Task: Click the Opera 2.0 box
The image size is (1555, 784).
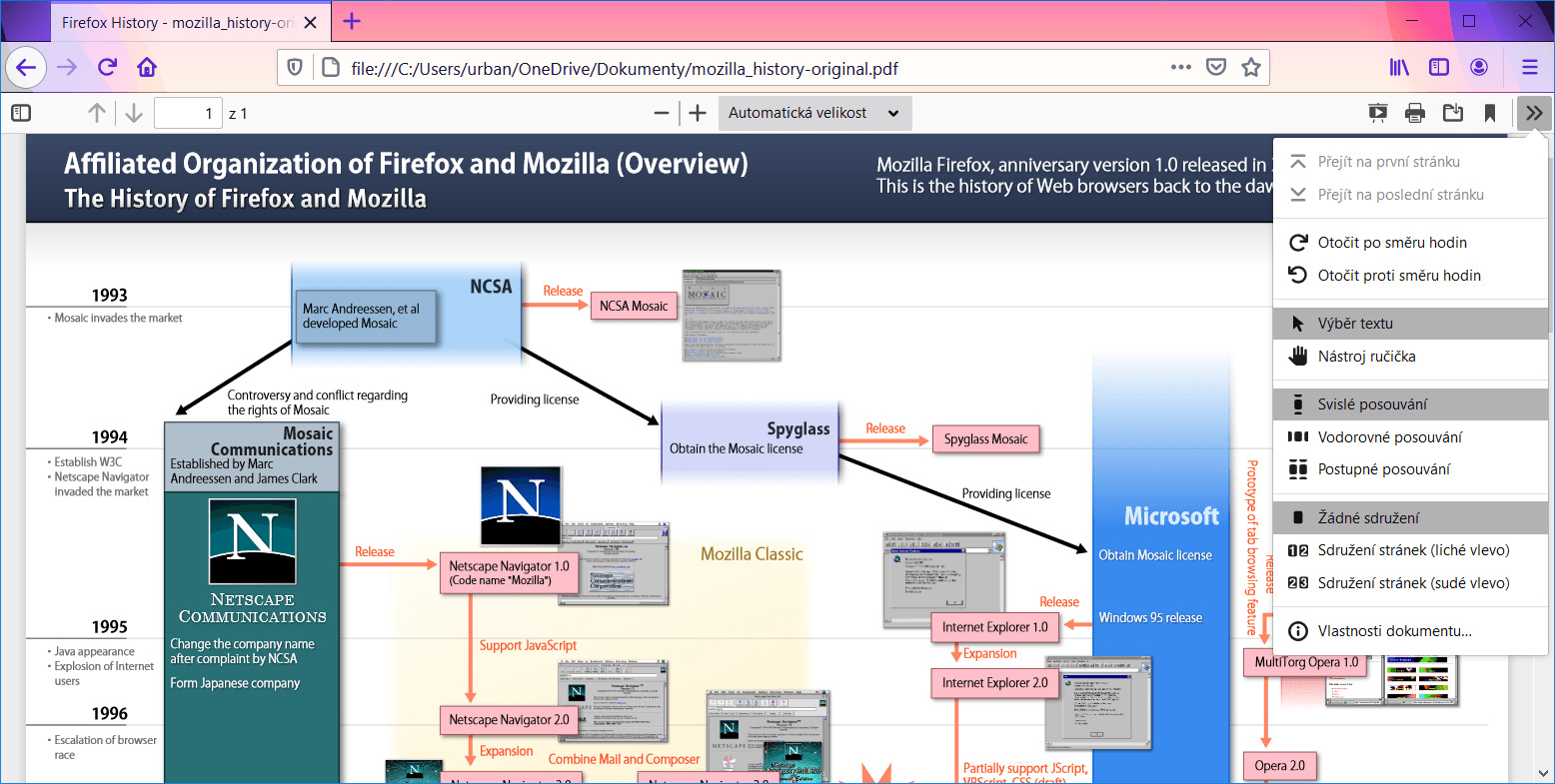Action: click(1280, 766)
